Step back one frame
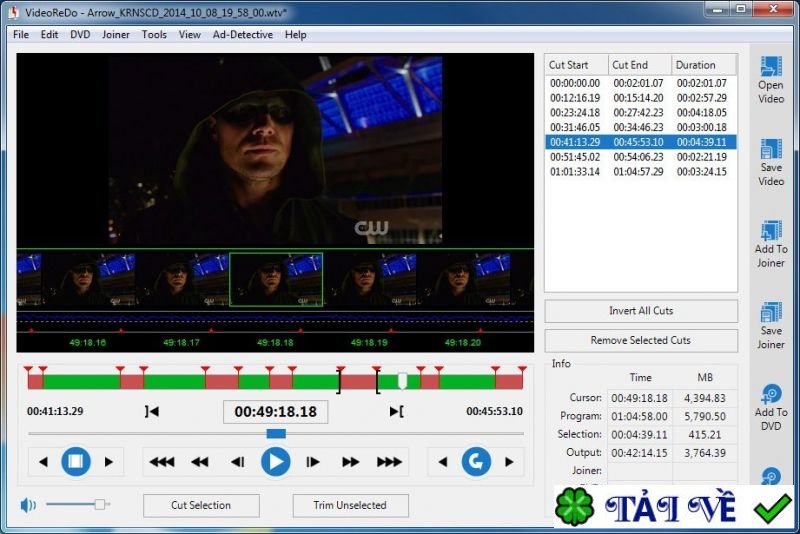This screenshot has width=800, height=534. pyautogui.click(x=238, y=462)
